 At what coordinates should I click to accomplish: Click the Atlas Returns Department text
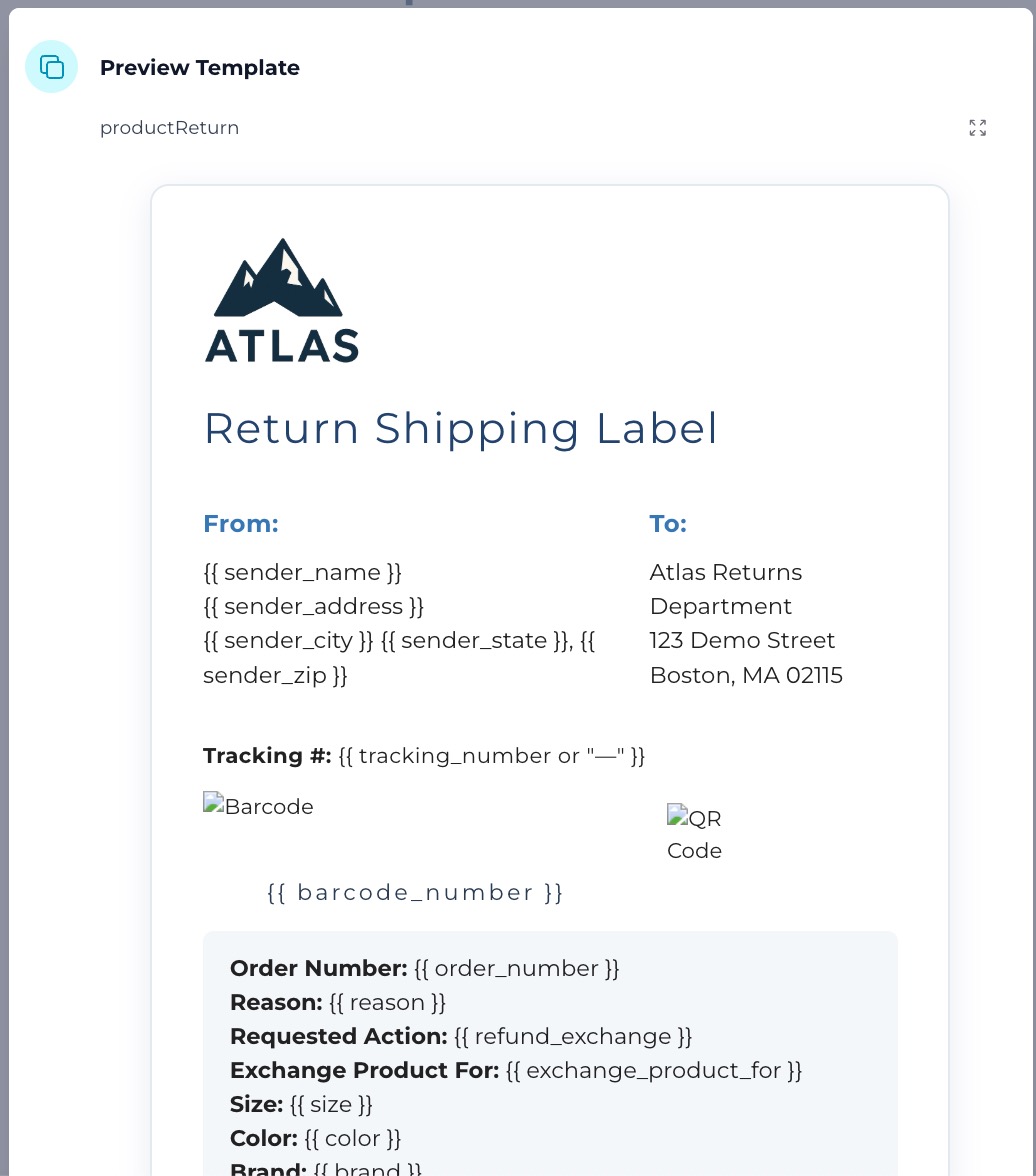[725, 589]
